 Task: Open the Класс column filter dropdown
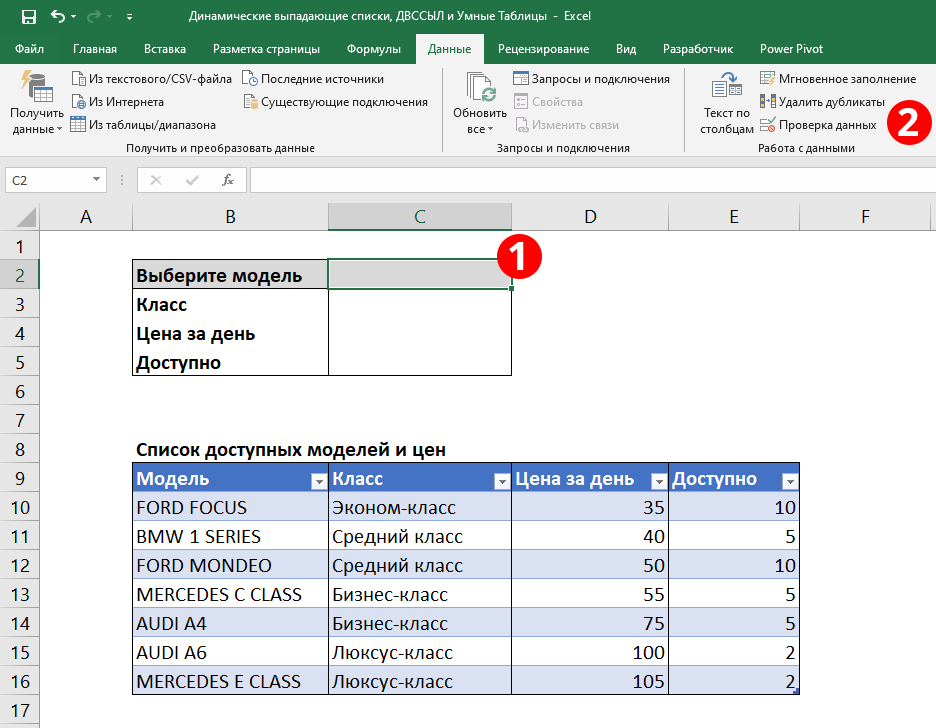pyautogui.click(x=503, y=481)
